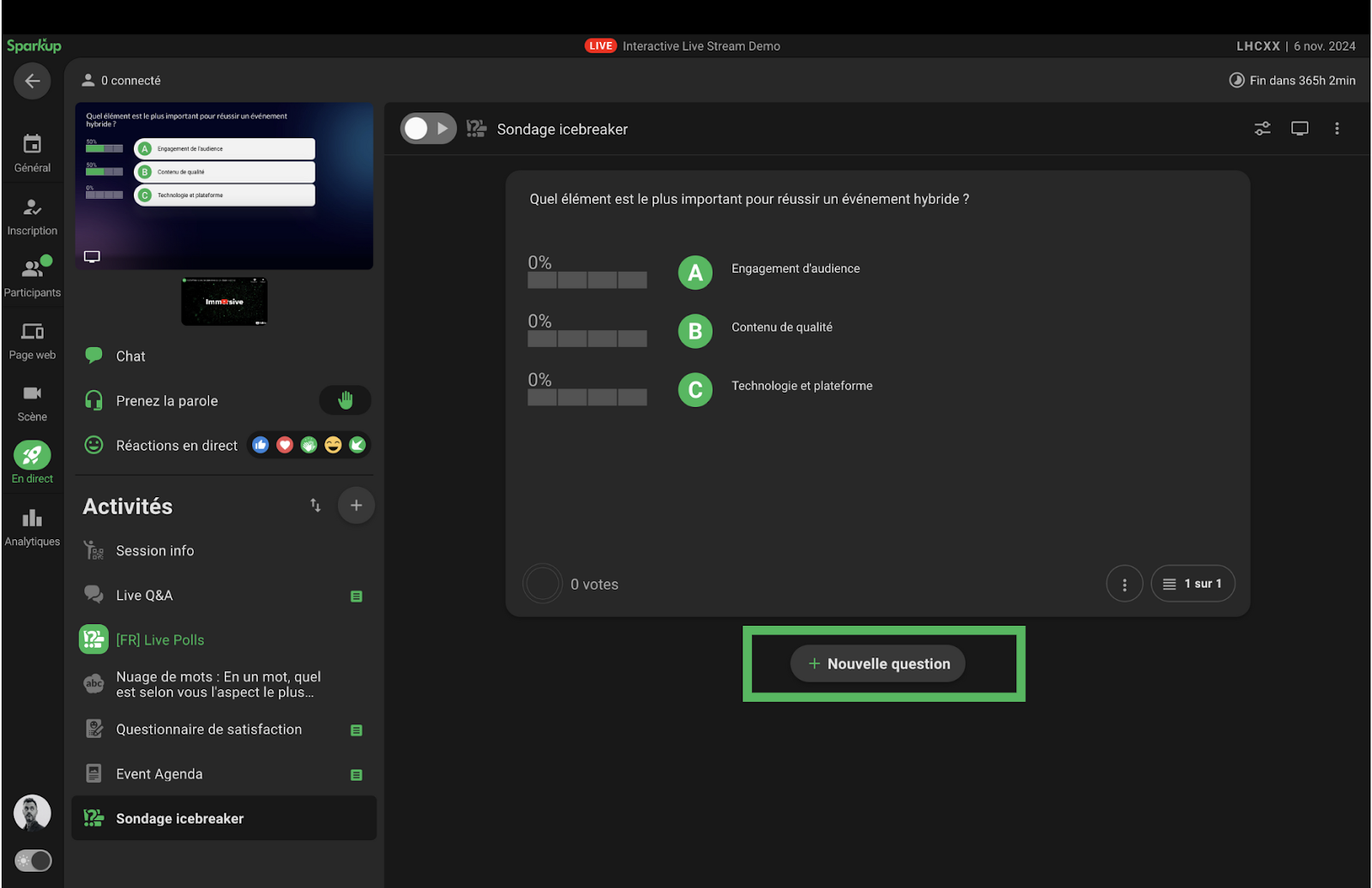
Task: Select the Live Q&A activity
Action: (144, 596)
